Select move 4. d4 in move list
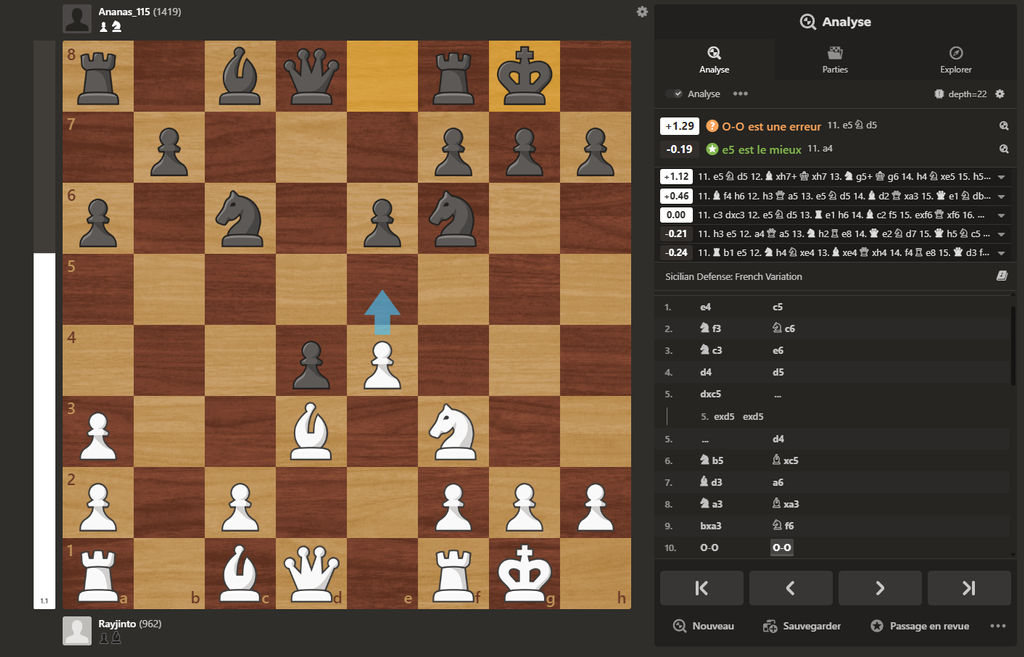The image size is (1024, 657). click(x=705, y=372)
